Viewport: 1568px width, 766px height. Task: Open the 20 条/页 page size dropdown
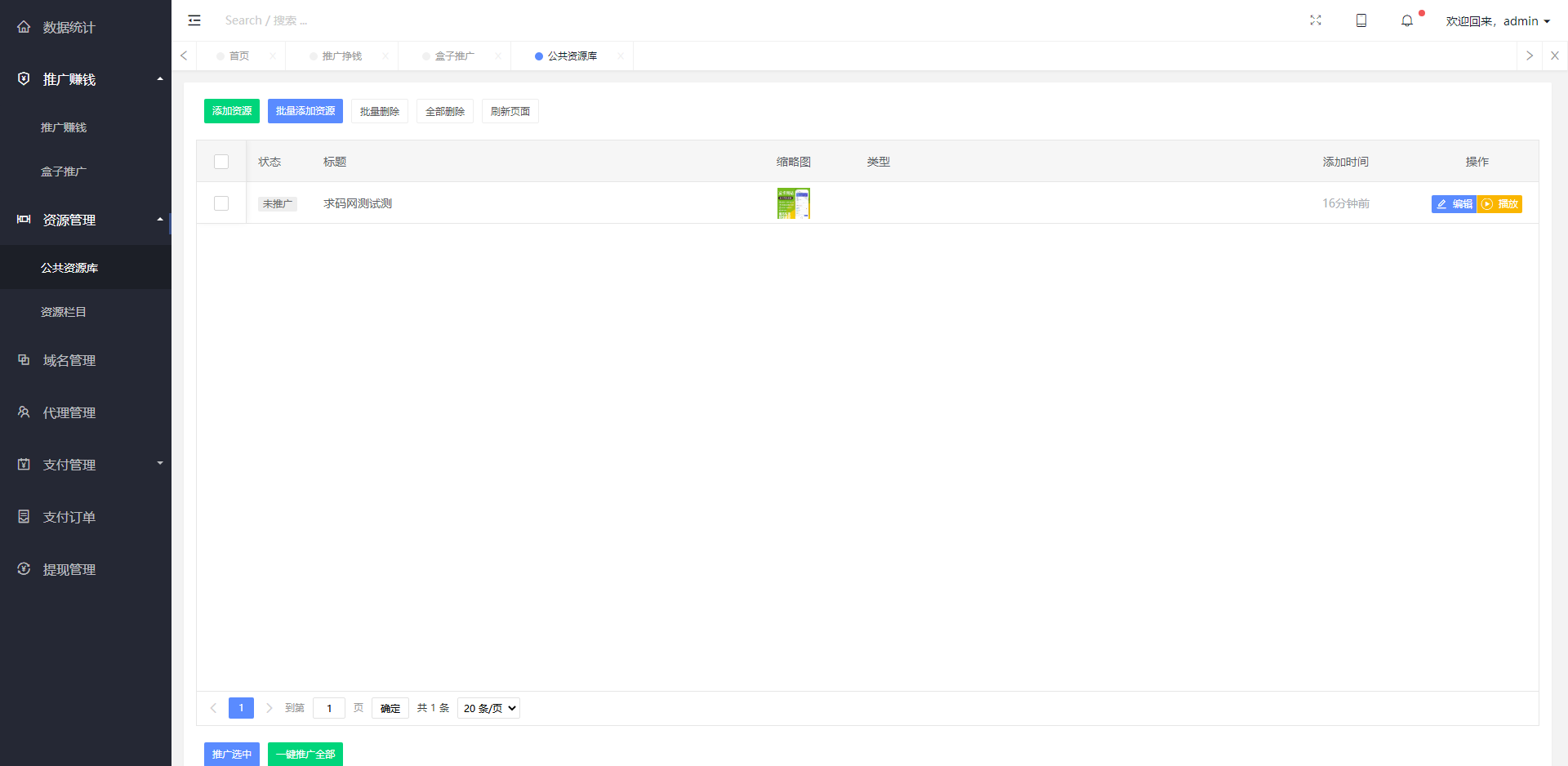coord(488,708)
